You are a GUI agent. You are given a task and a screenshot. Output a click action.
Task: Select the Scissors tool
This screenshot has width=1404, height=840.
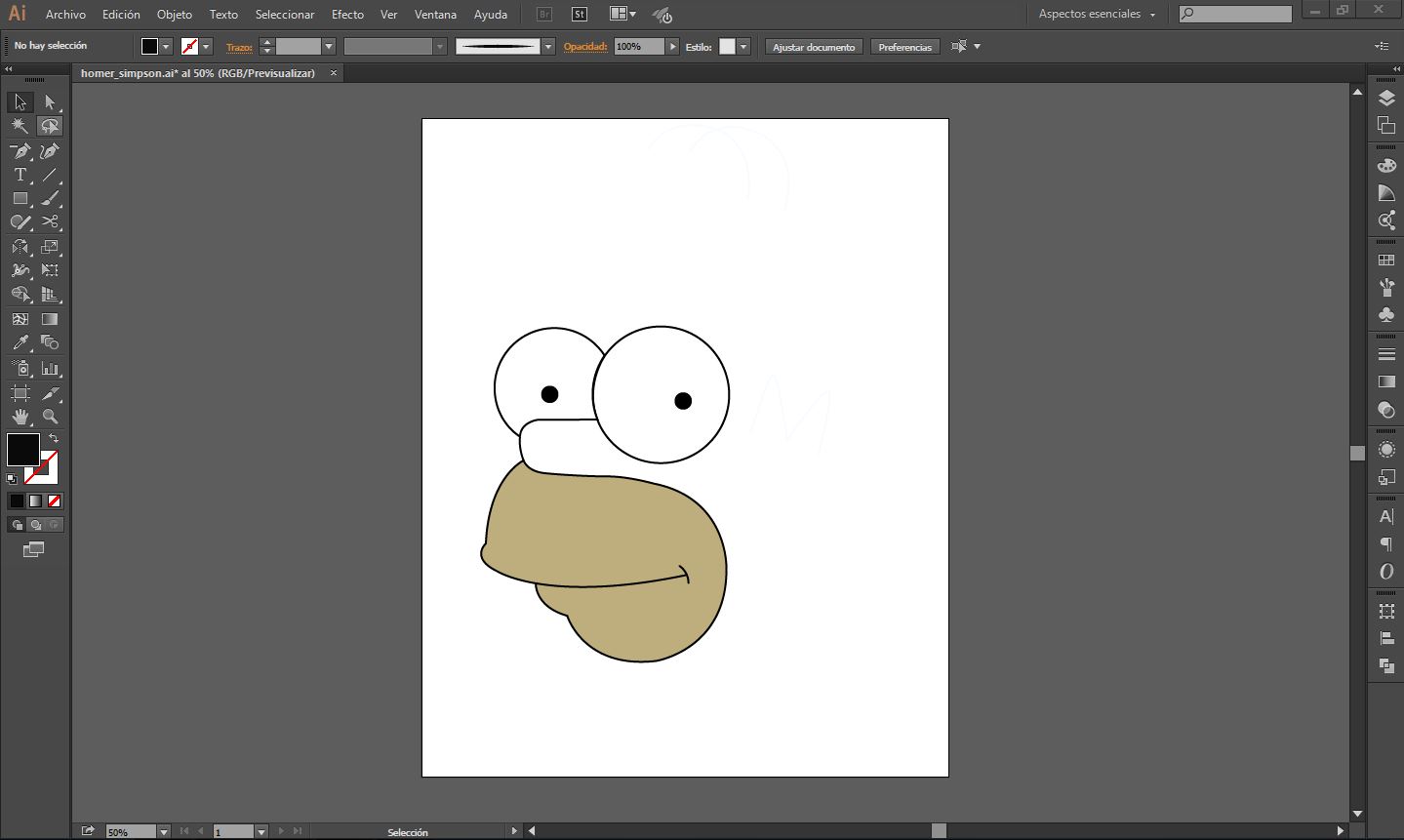[50, 222]
